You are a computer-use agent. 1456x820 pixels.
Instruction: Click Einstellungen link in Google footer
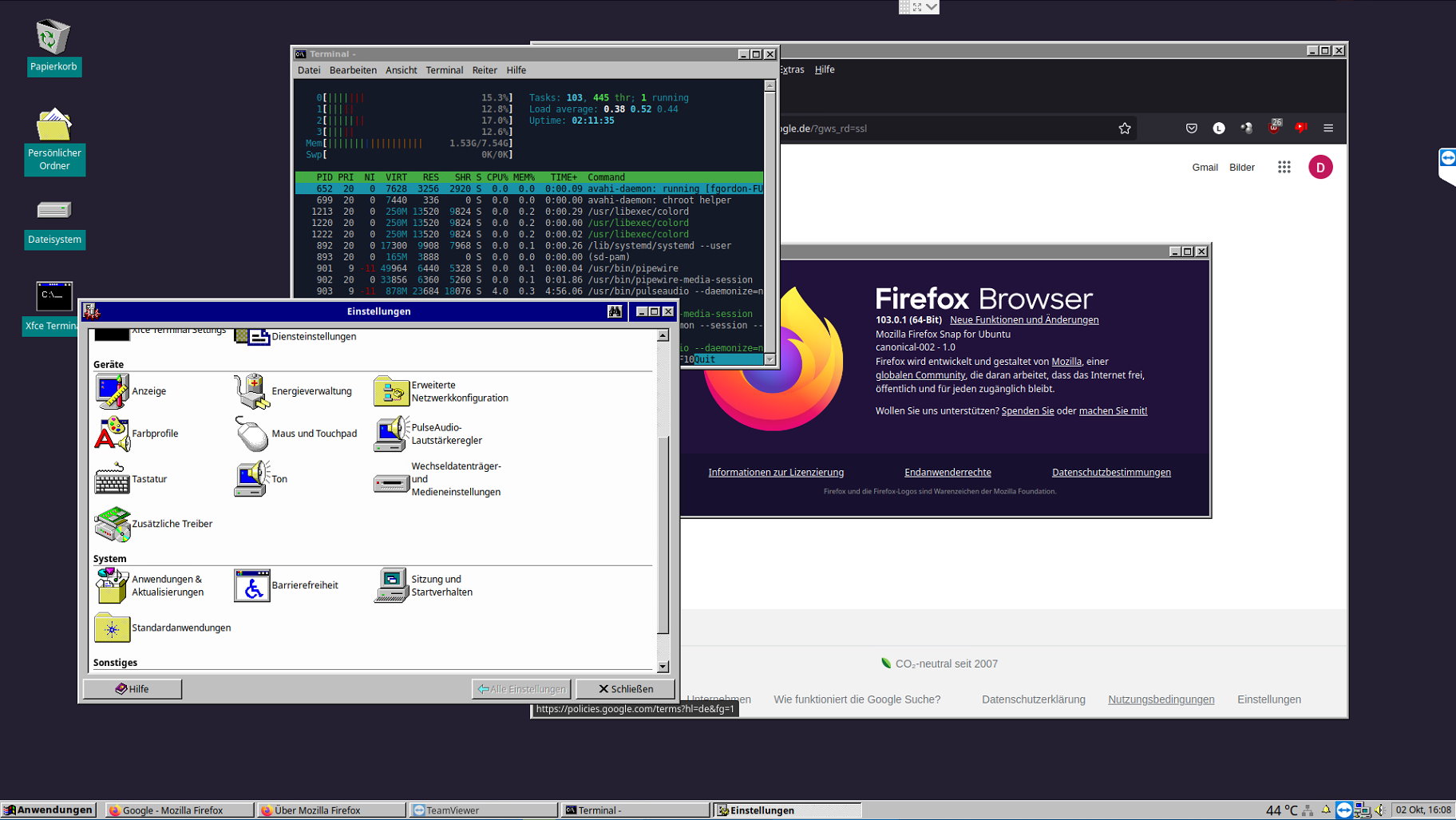1269,699
